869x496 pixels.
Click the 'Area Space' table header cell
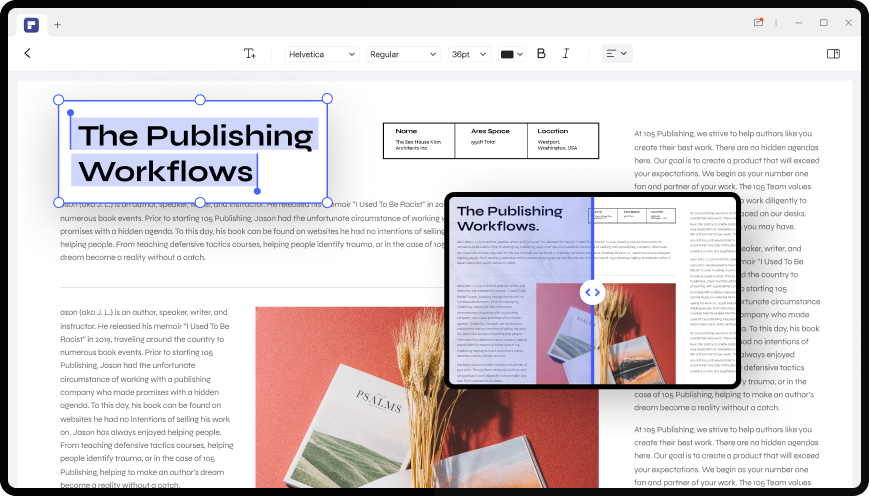point(490,131)
